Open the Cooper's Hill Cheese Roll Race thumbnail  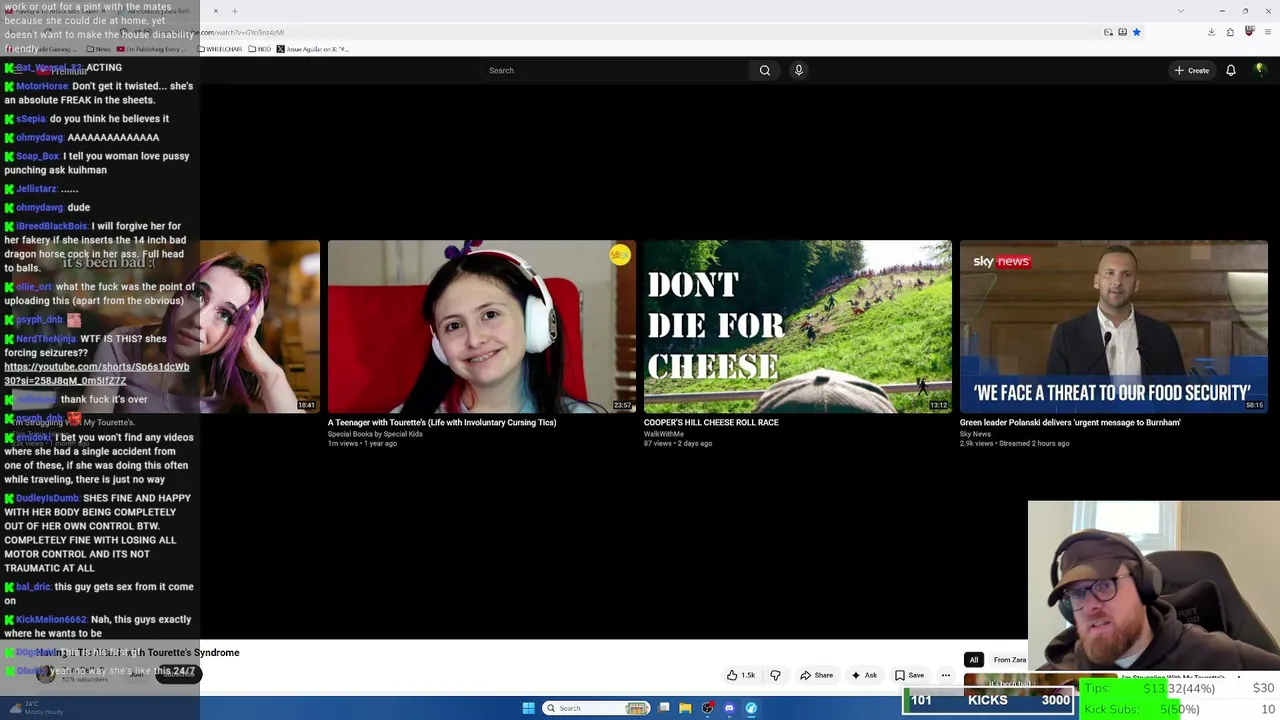[797, 326]
